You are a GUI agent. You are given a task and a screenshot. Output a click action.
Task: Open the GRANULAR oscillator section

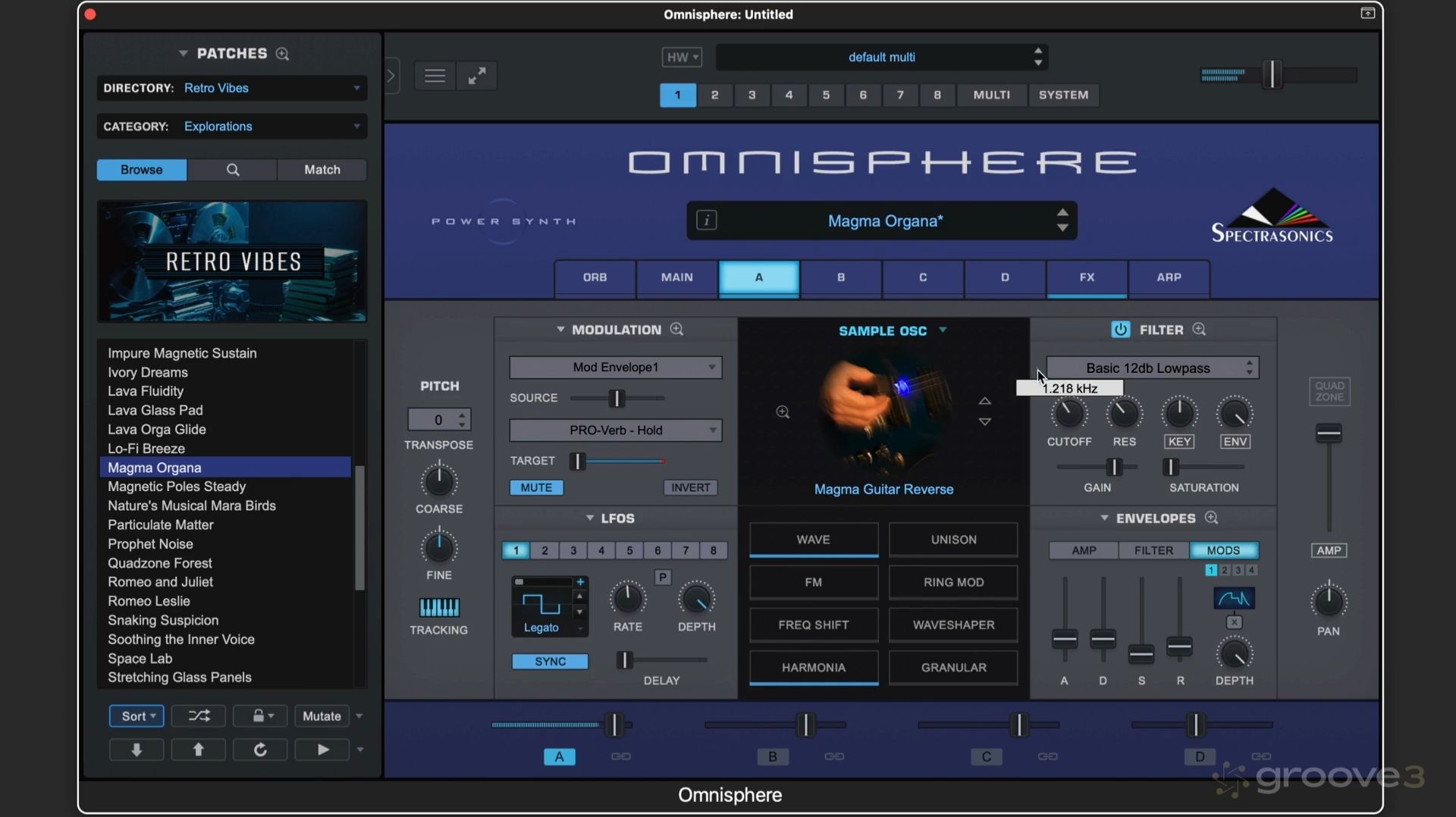pyautogui.click(x=954, y=668)
